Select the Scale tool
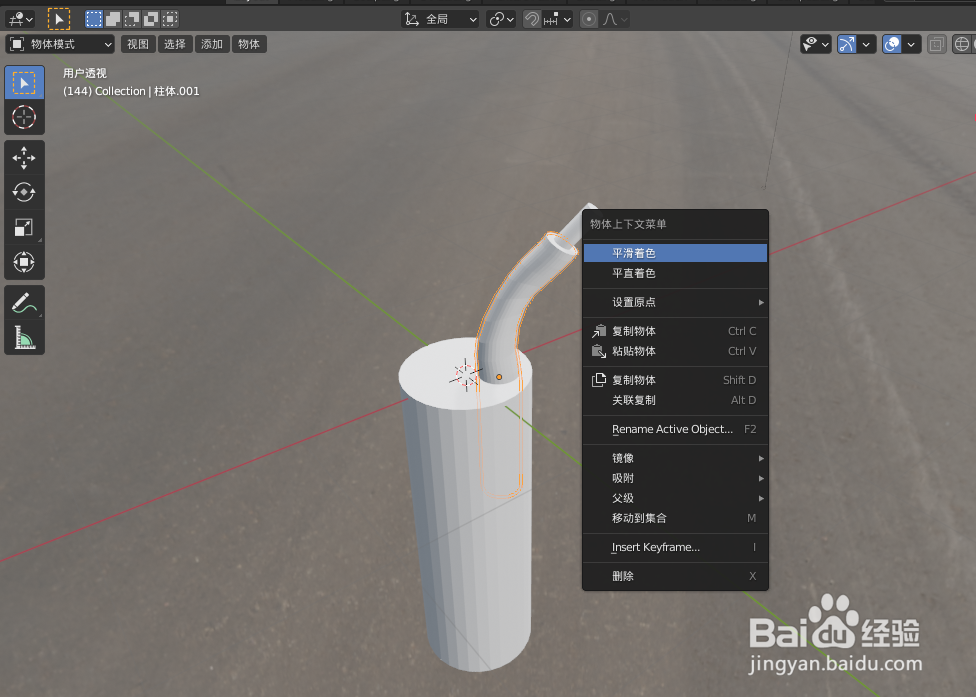Image resolution: width=976 pixels, height=697 pixels. (24, 227)
